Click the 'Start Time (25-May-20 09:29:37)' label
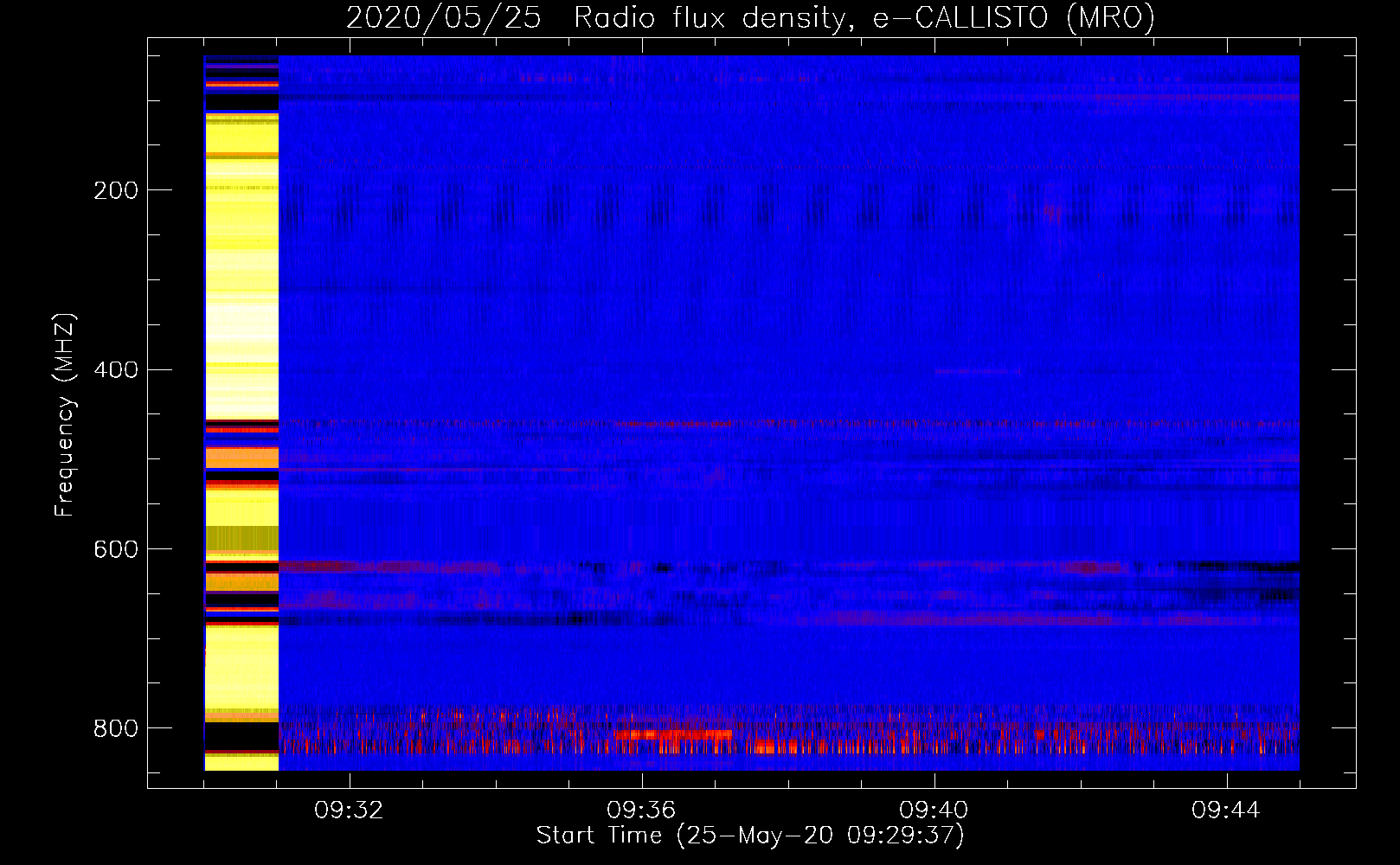Image resolution: width=1400 pixels, height=865 pixels. click(x=750, y=836)
